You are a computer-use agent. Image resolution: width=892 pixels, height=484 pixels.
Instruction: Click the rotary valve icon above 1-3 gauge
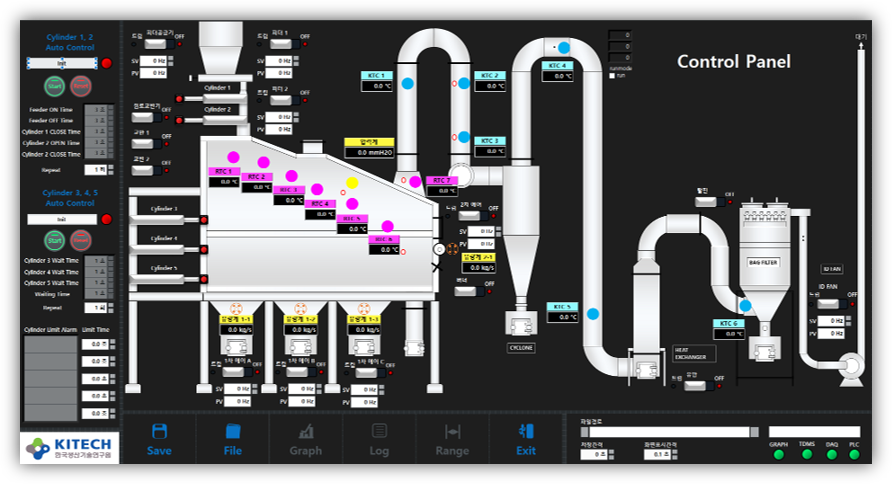(364, 309)
